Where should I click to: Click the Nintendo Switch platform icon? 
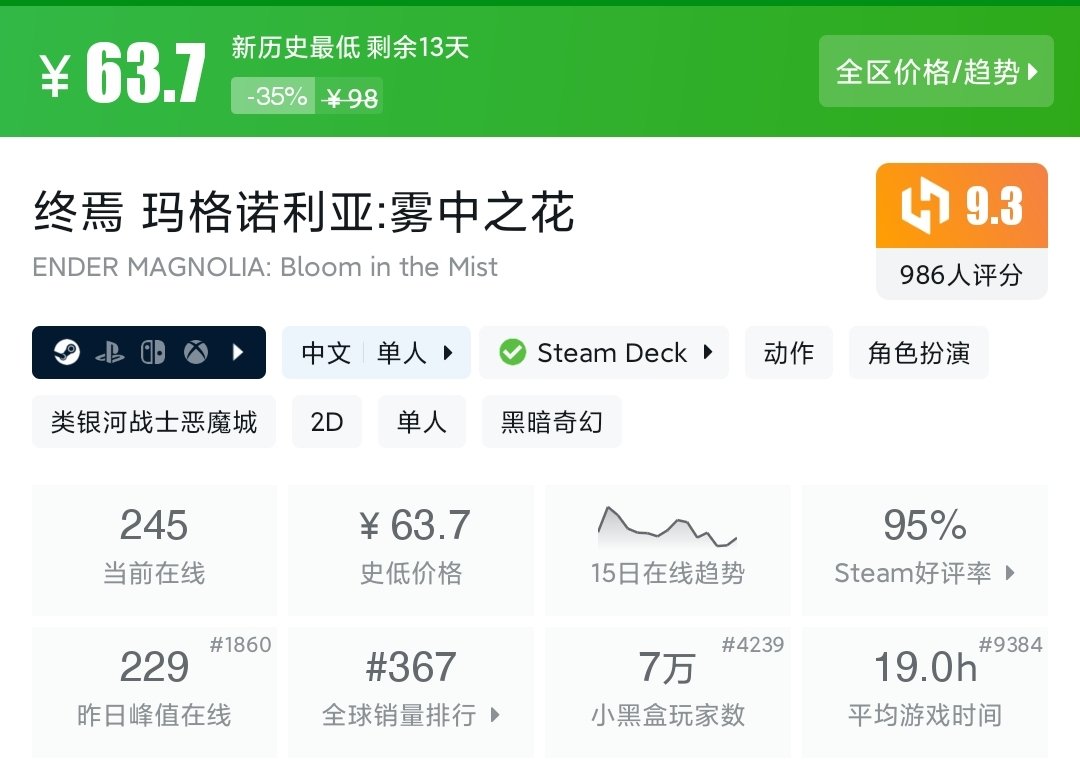pos(152,353)
